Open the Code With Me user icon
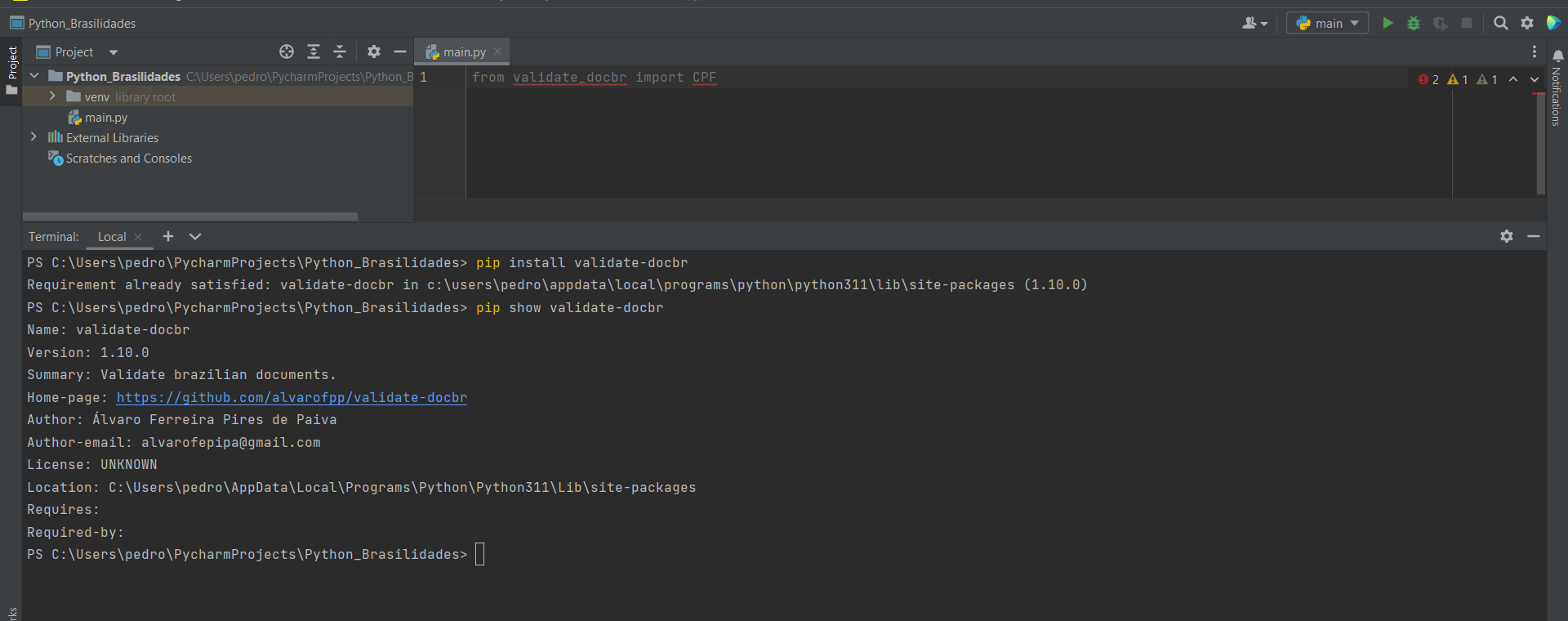Image resolution: width=1568 pixels, height=621 pixels. point(1254,23)
